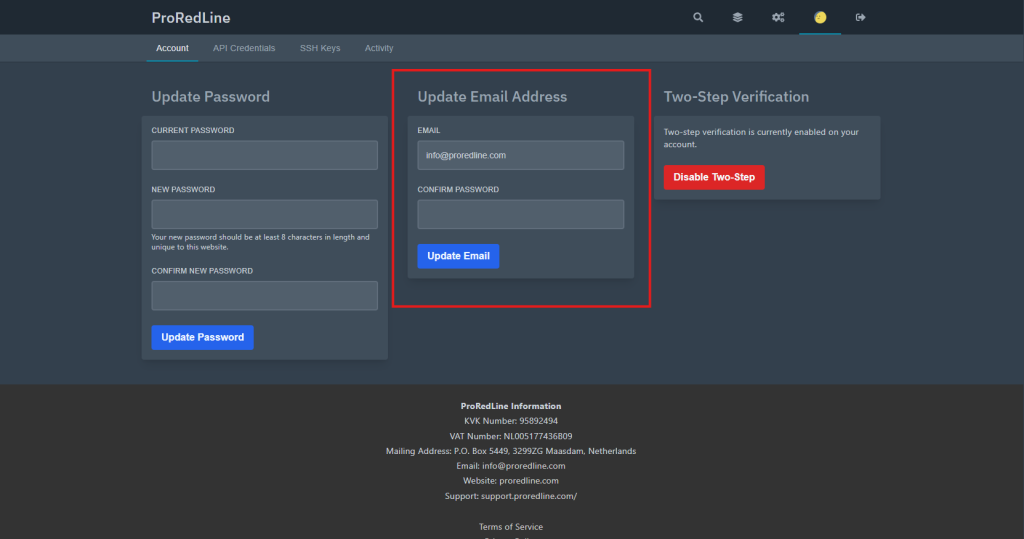
Task: Click the Update Email button
Action: tap(458, 256)
